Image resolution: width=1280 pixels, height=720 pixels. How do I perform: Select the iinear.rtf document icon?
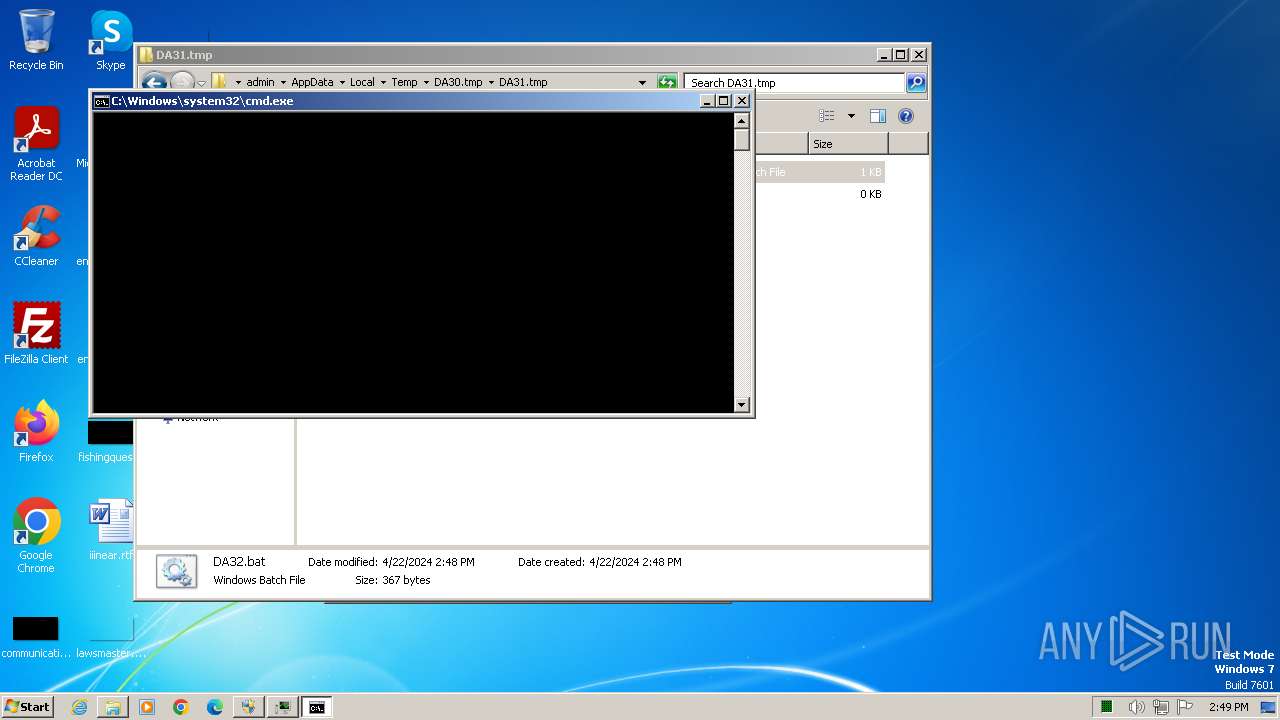[110, 529]
